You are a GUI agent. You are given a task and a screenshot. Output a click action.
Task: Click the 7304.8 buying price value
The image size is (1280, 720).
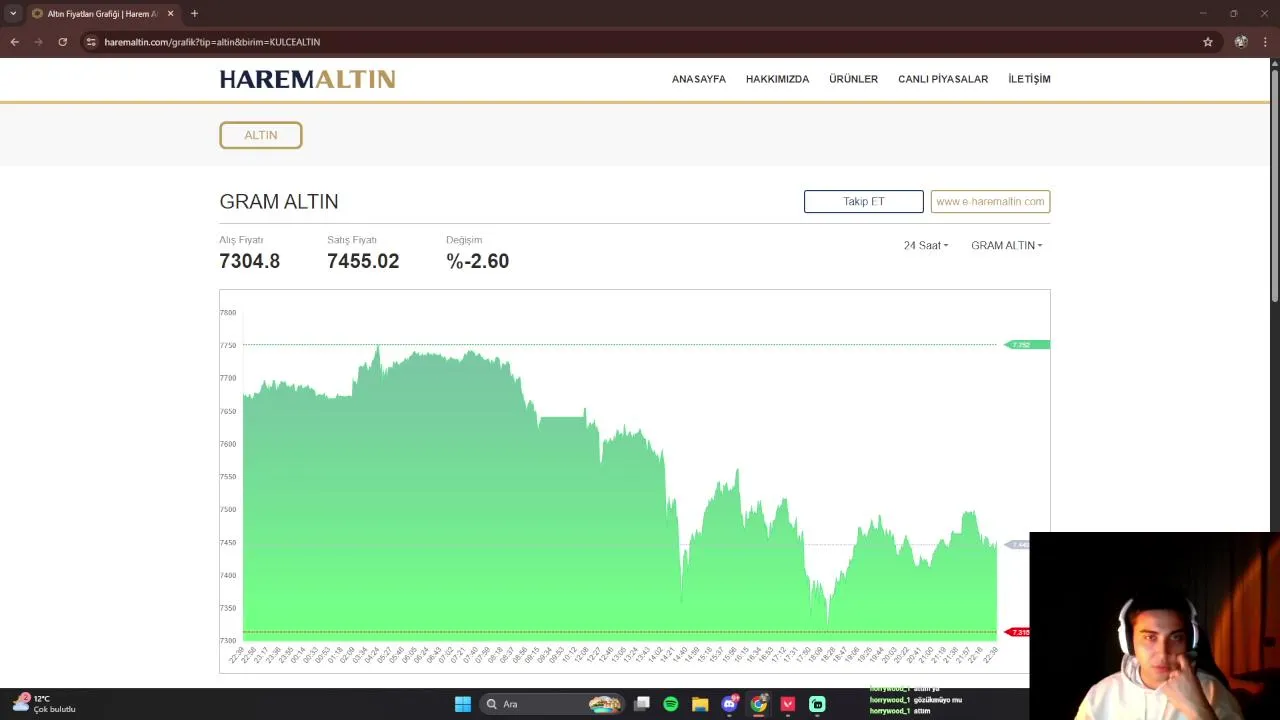coord(250,261)
